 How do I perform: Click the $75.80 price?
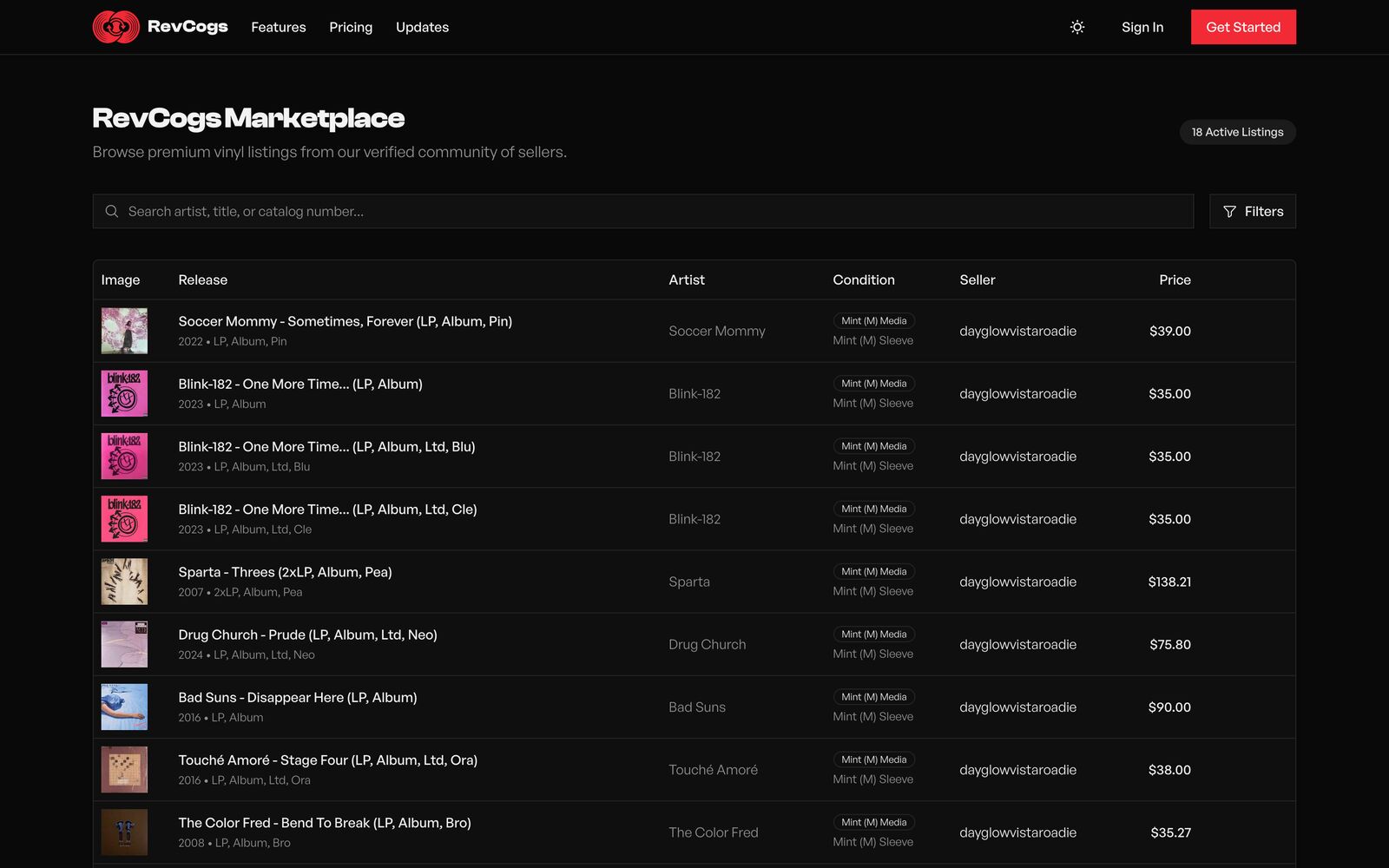1170,644
